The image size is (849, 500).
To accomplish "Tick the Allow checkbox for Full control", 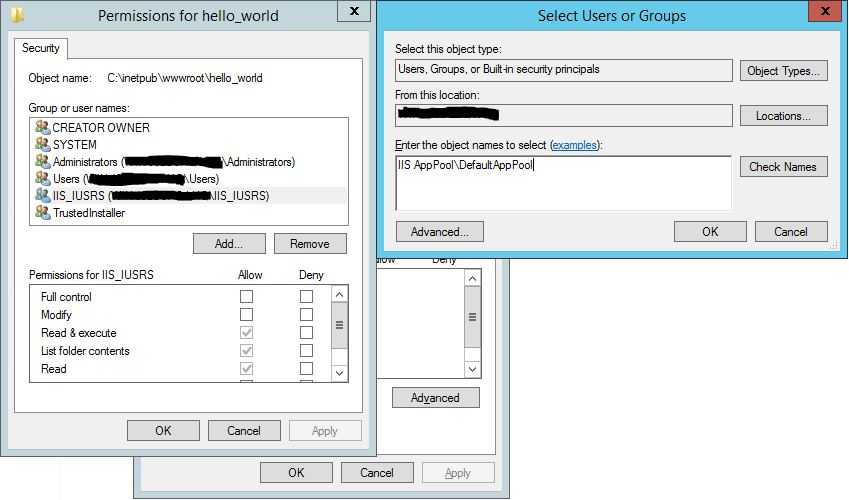I will point(246,296).
